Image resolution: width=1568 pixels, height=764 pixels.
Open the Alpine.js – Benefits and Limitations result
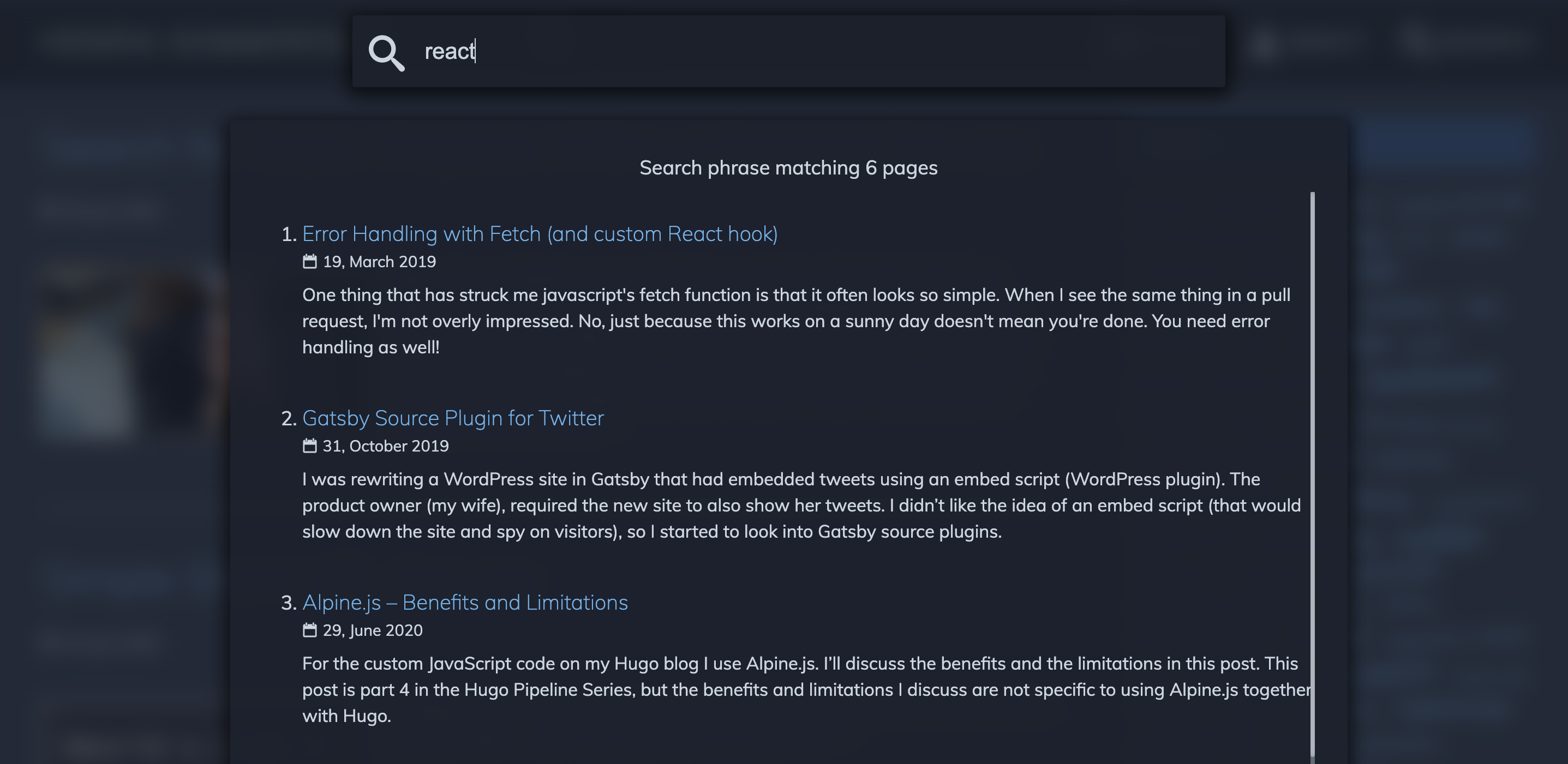tap(465, 603)
